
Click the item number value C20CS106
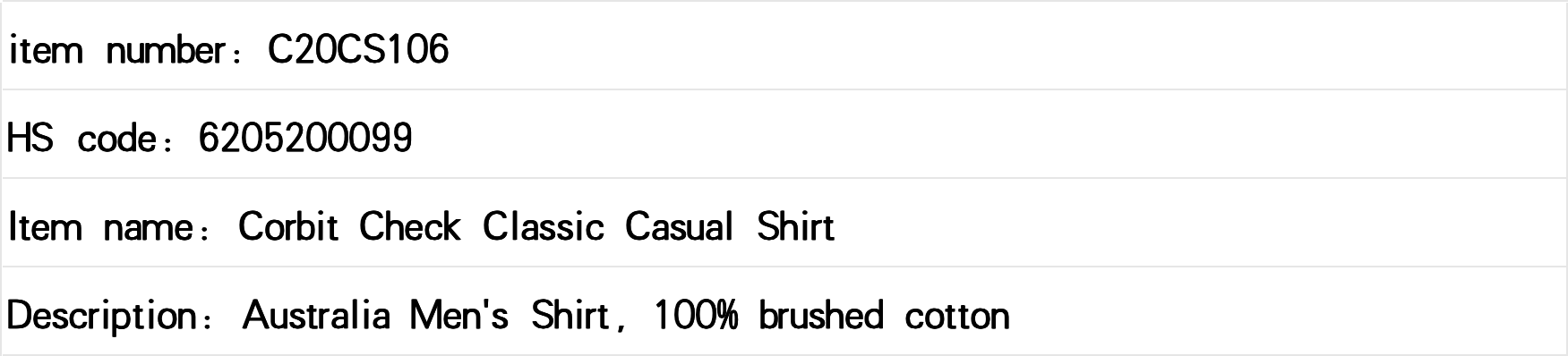click(x=358, y=49)
